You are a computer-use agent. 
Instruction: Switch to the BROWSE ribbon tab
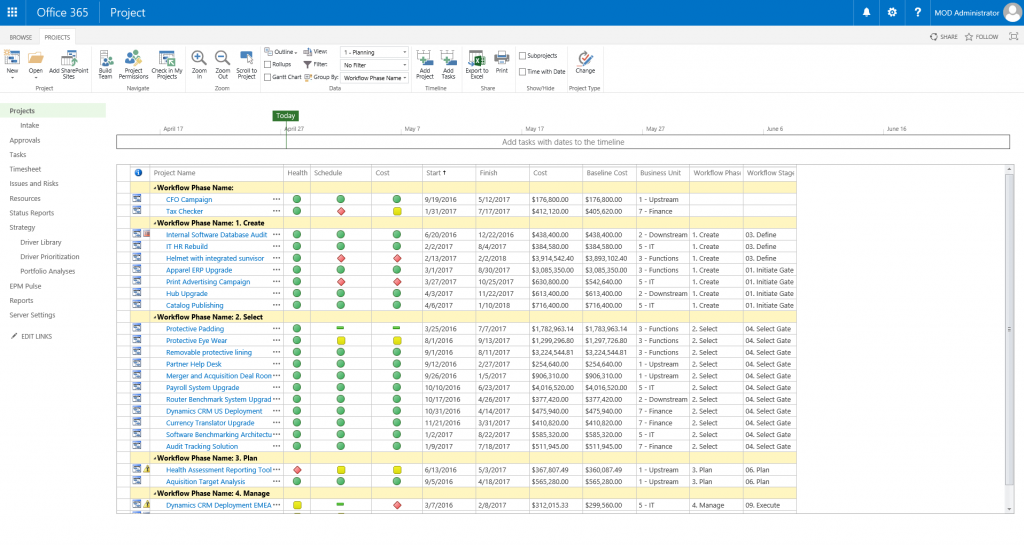(21, 37)
